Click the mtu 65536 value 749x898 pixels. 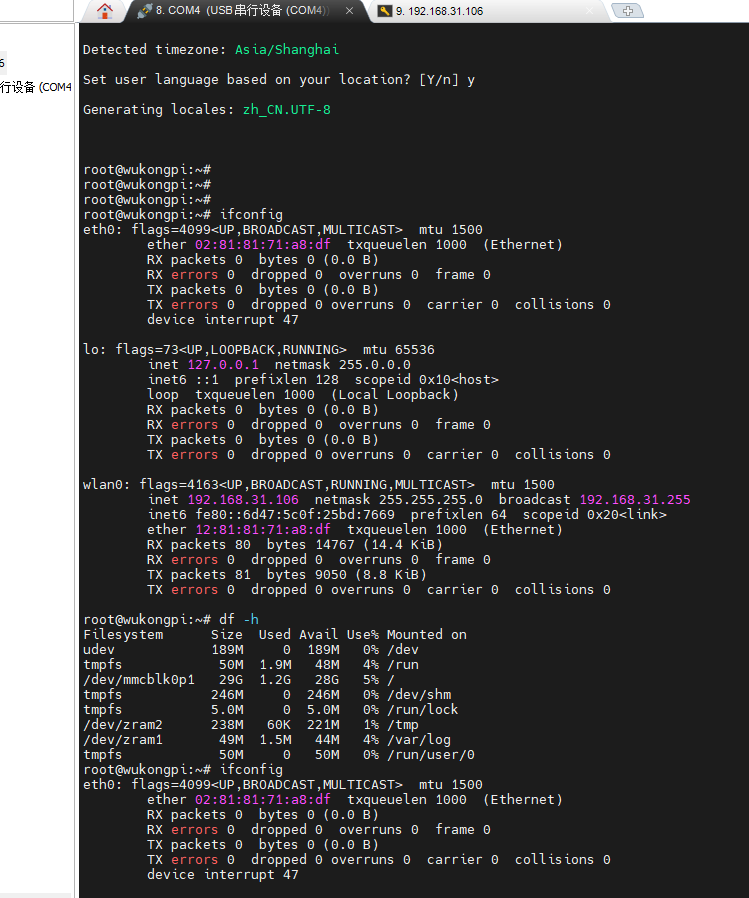(x=399, y=349)
